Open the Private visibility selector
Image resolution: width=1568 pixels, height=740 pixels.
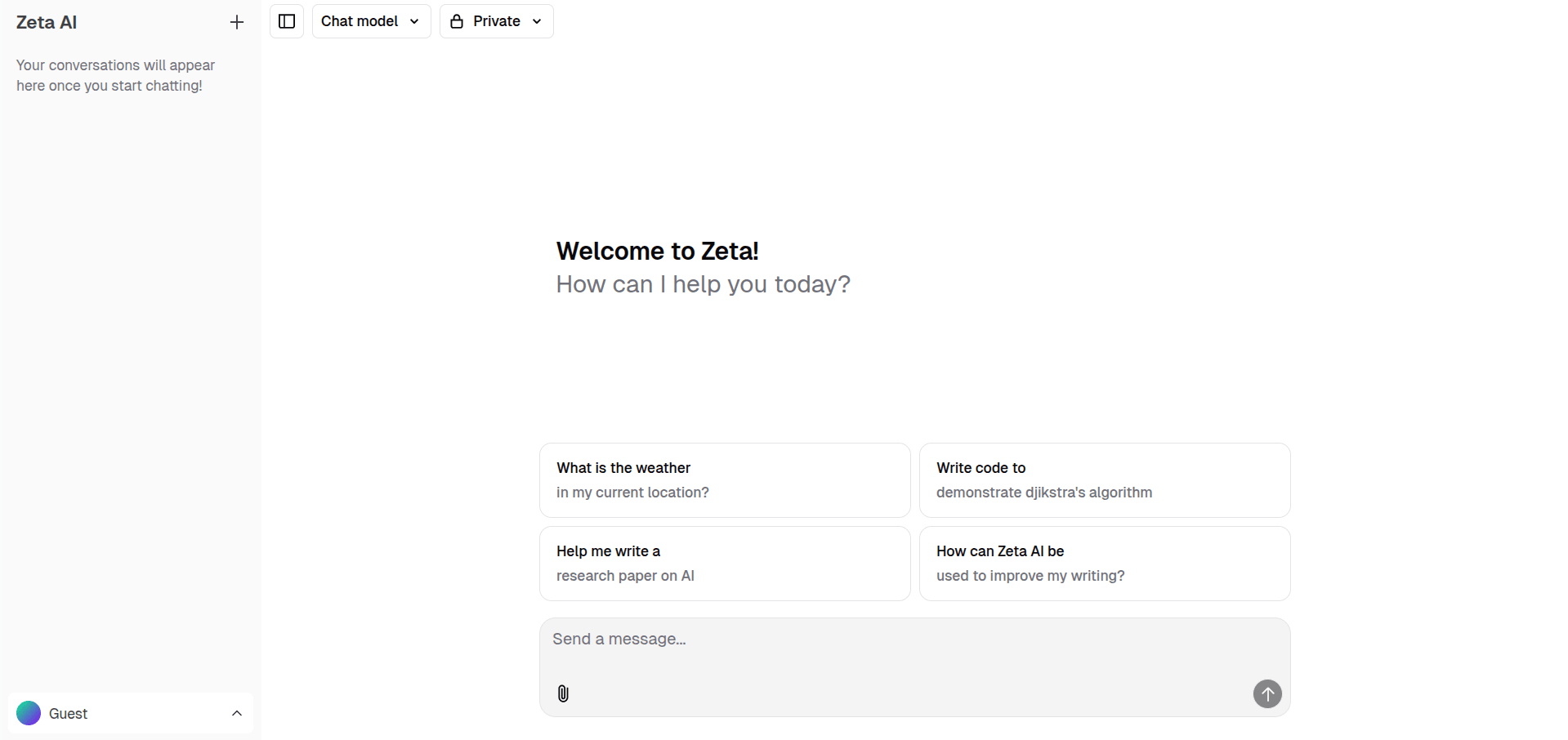496,21
